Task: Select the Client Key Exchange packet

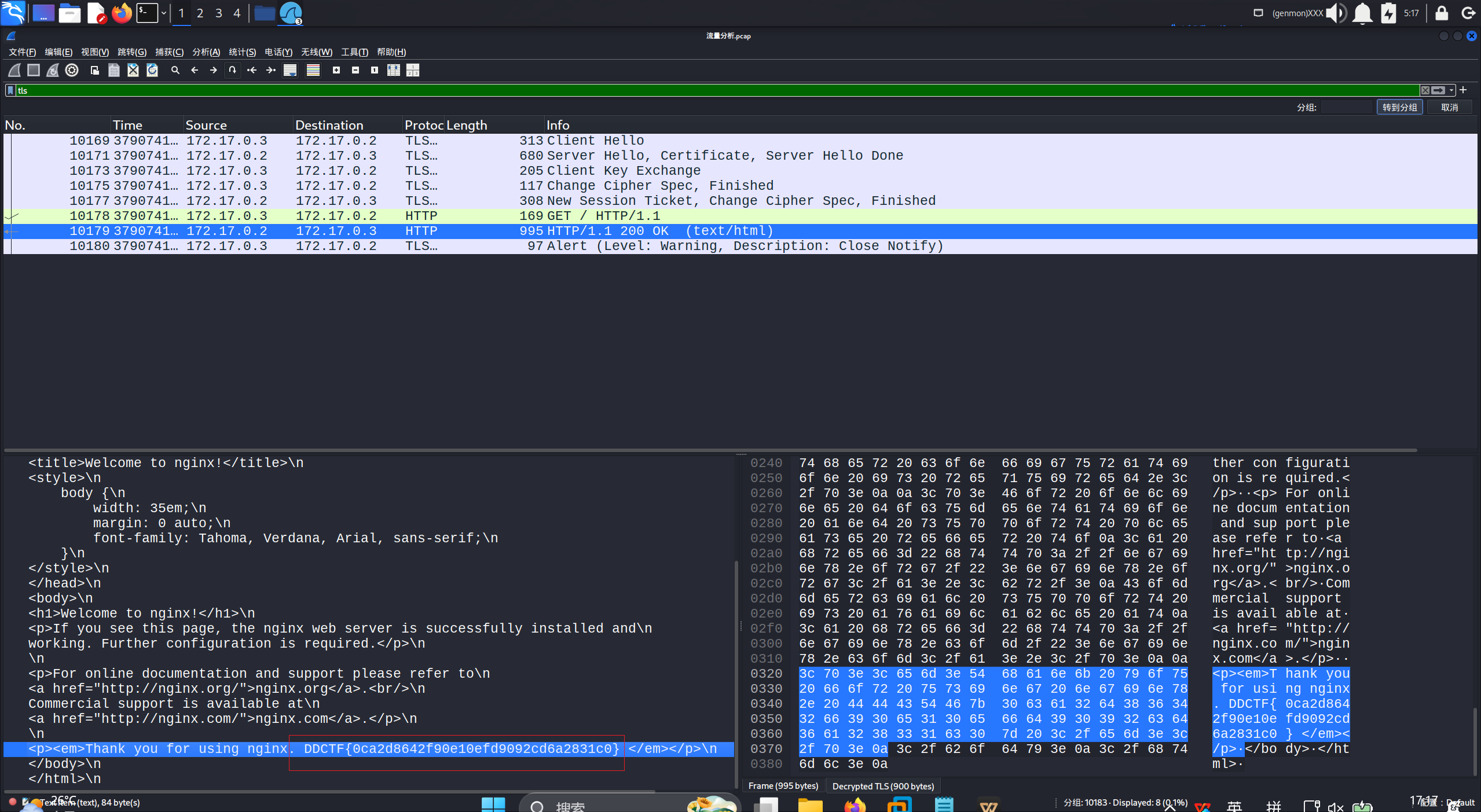Action: click(x=740, y=171)
